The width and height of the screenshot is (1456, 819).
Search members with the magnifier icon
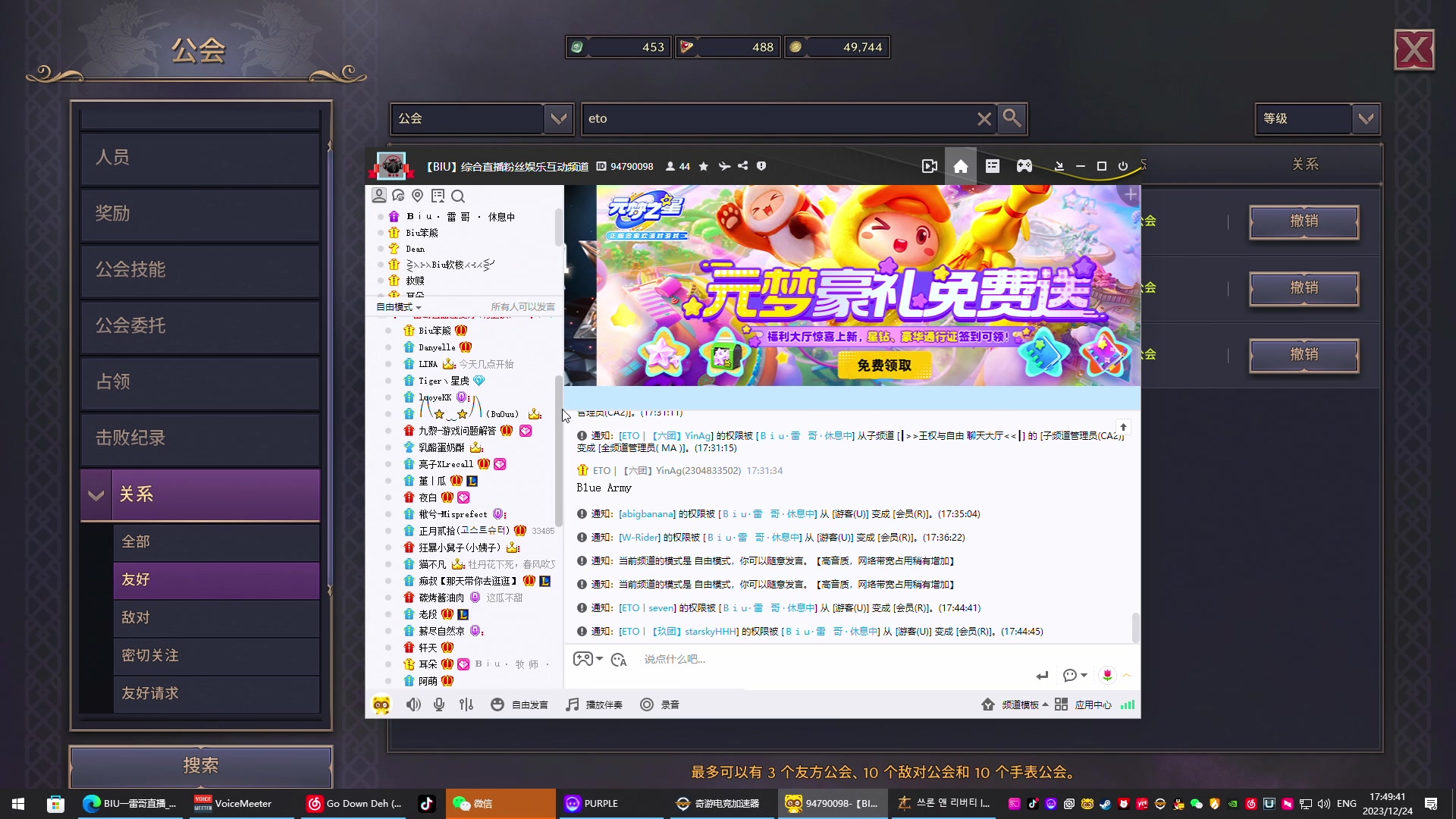458,196
